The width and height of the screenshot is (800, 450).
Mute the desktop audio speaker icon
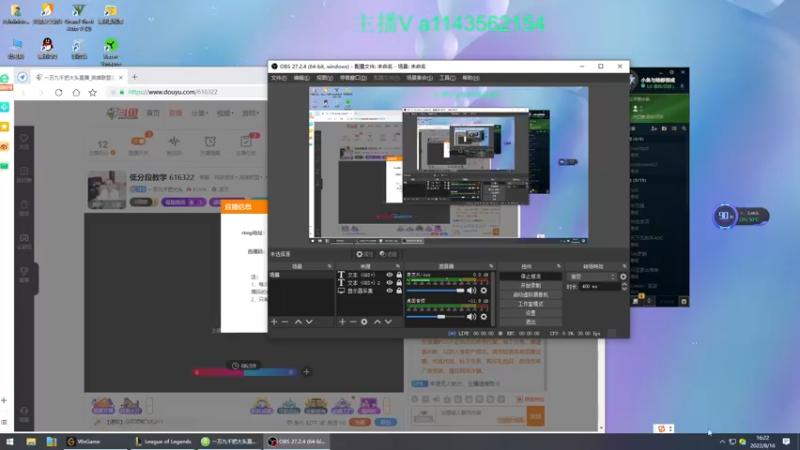pyautogui.click(x=471, y=317)
